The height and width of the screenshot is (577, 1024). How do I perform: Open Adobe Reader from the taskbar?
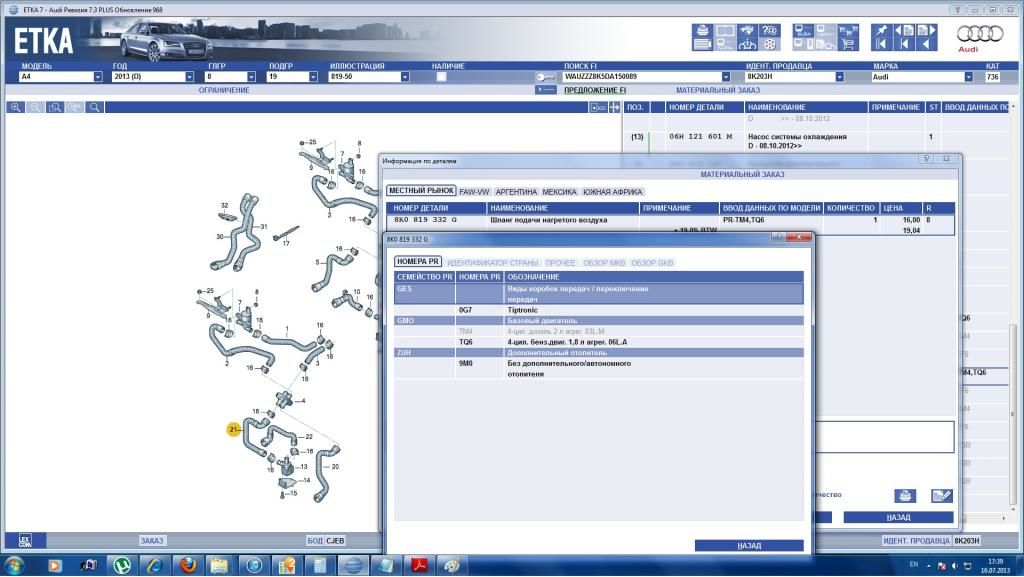tap(419, 565)
